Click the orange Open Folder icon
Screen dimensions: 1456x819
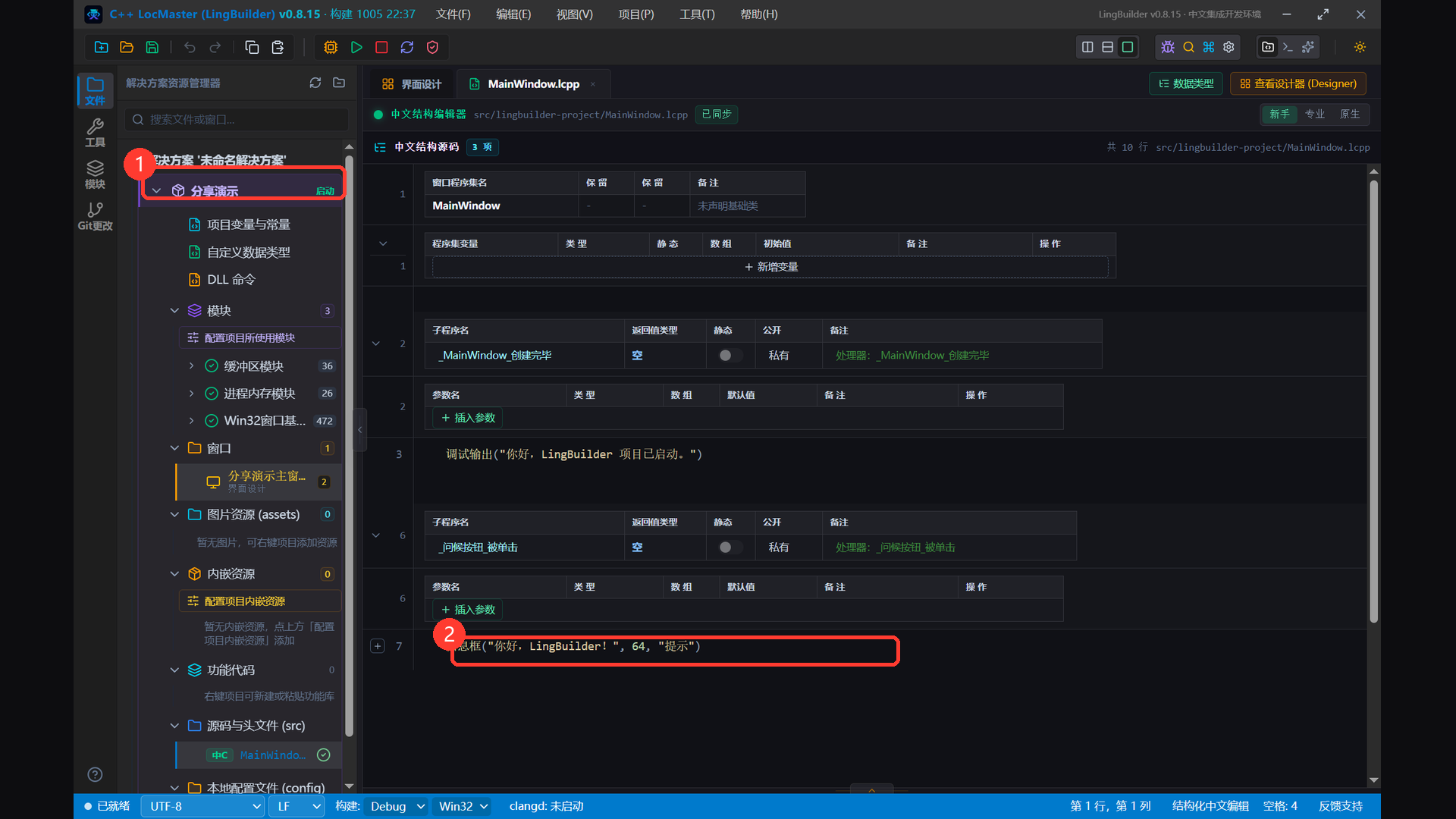pos(127,47)
